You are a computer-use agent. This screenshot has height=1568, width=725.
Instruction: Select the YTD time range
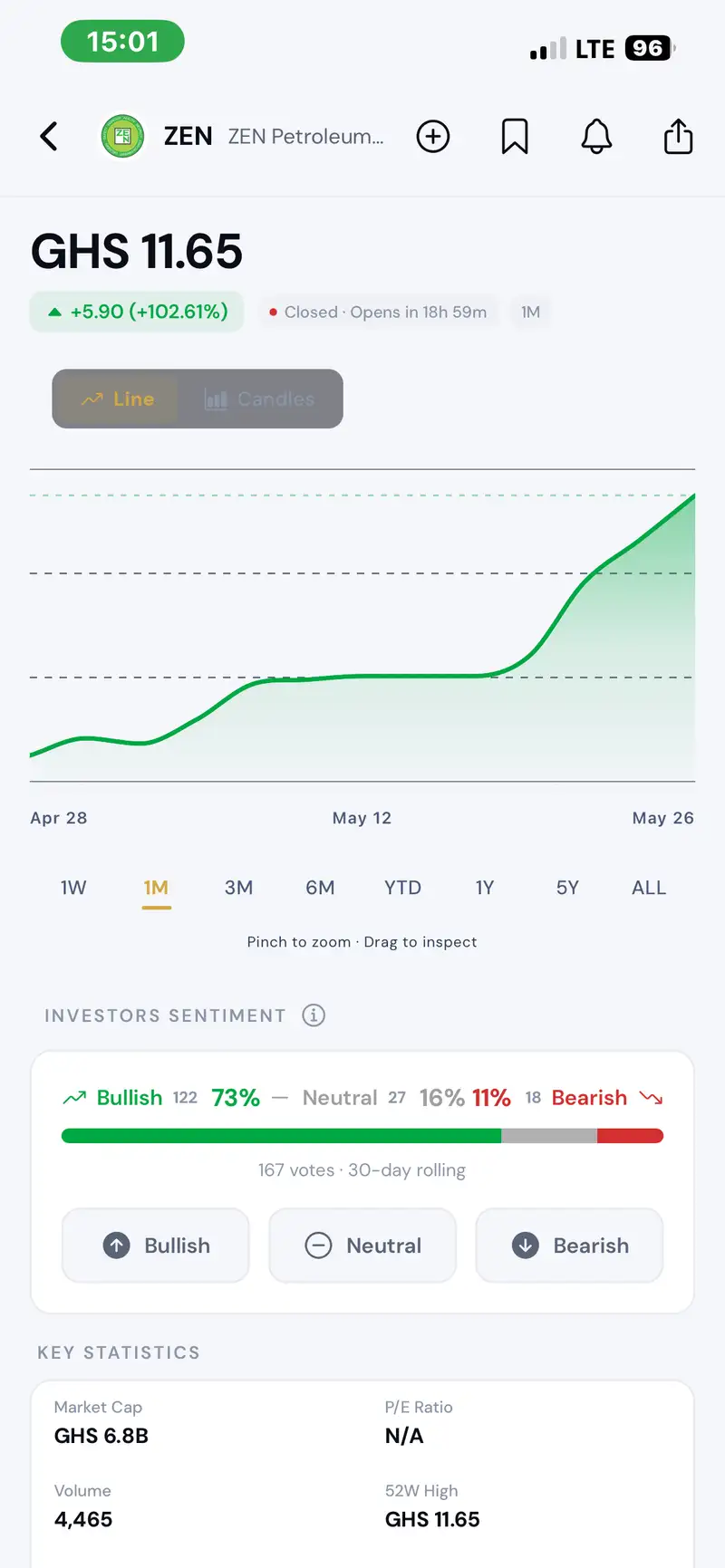point(402,888)
